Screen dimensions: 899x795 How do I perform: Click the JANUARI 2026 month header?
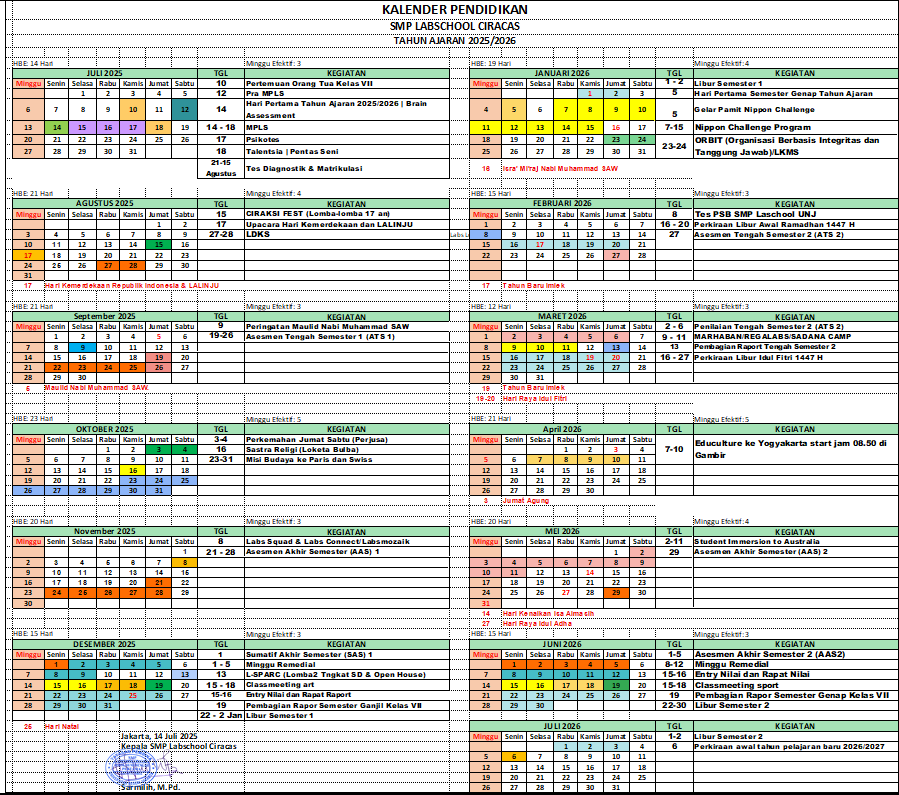point(563,73)
